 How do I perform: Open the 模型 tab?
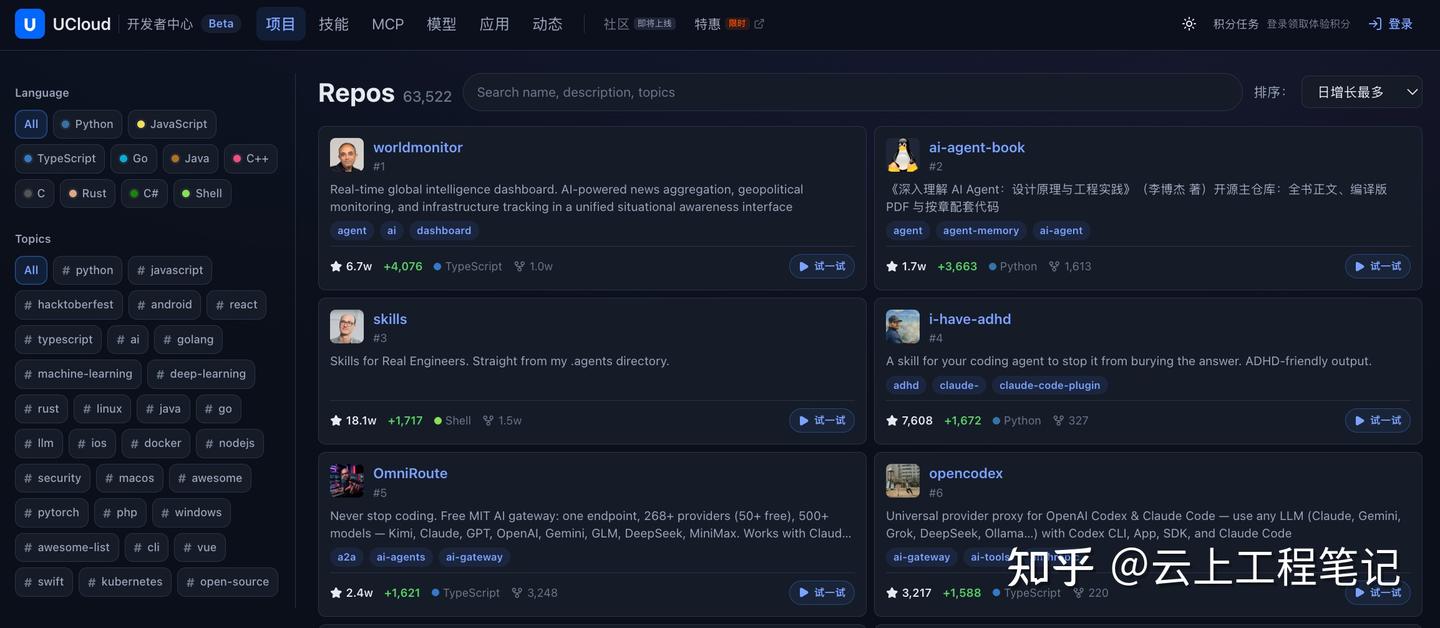(442, 24)
